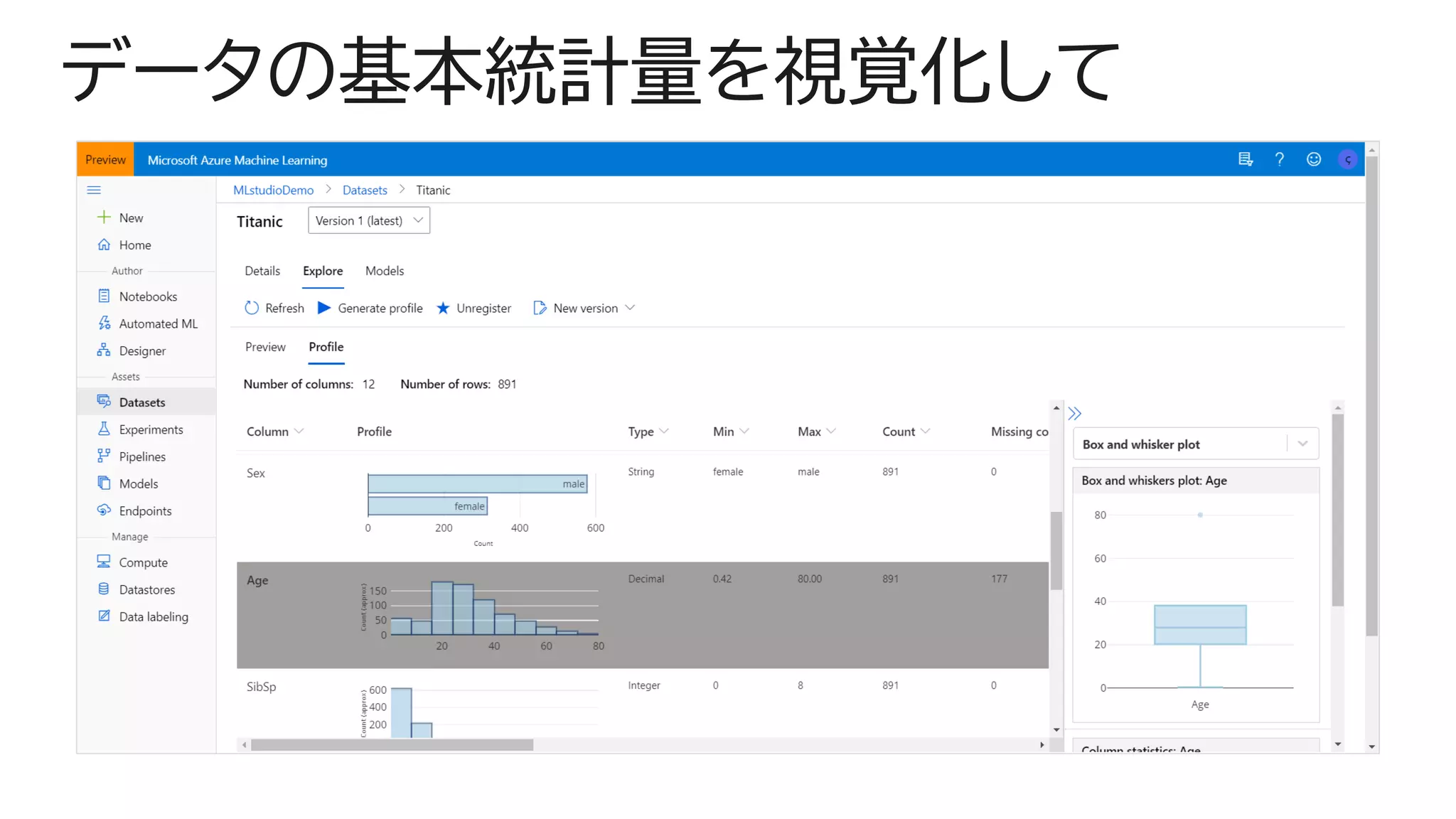Open the Notebooks icon in sidebar

pyautogui.click(x=104, y=296)
